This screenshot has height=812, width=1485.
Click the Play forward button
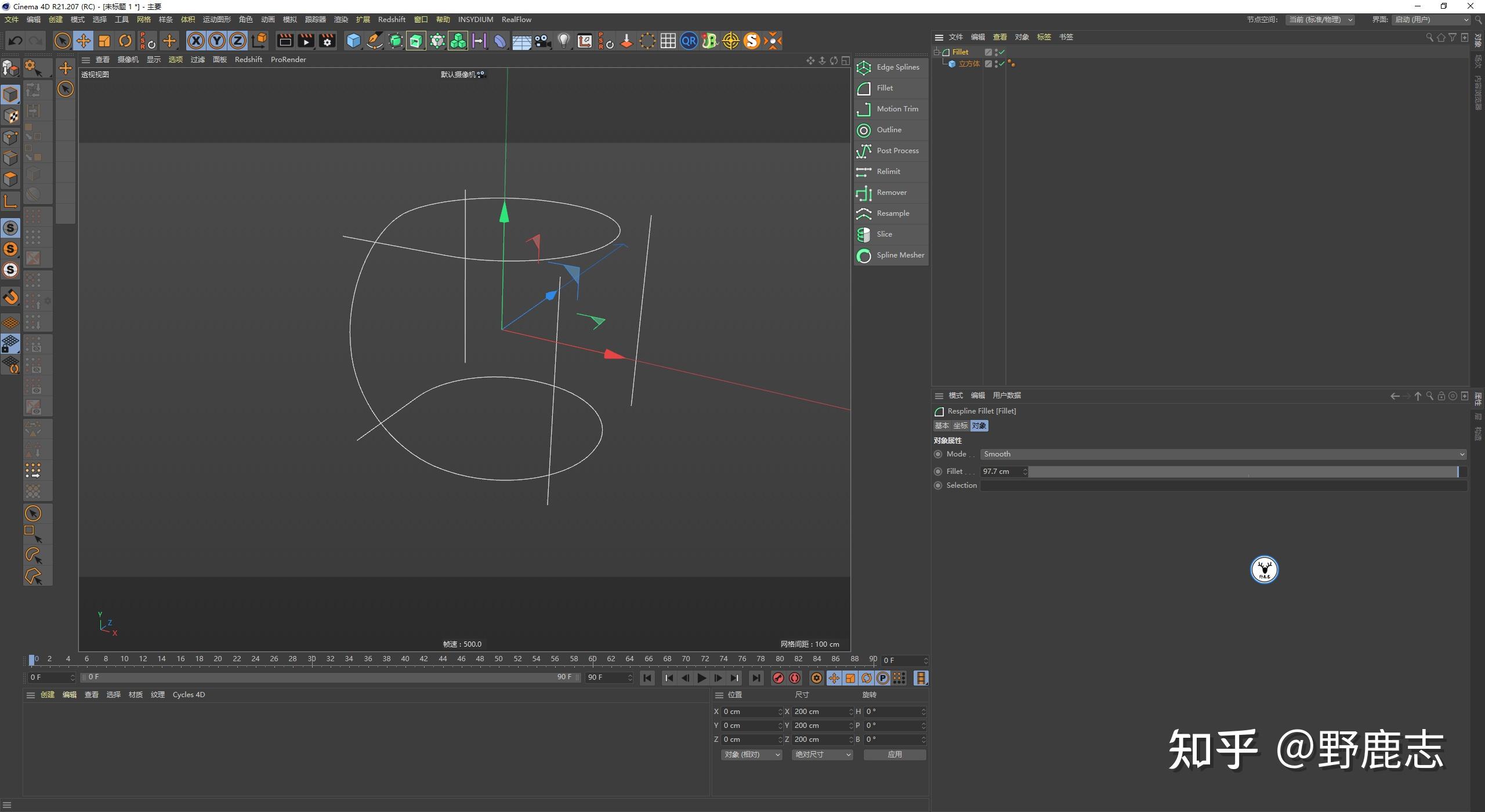pyautogui.click(x=701, y=678)
